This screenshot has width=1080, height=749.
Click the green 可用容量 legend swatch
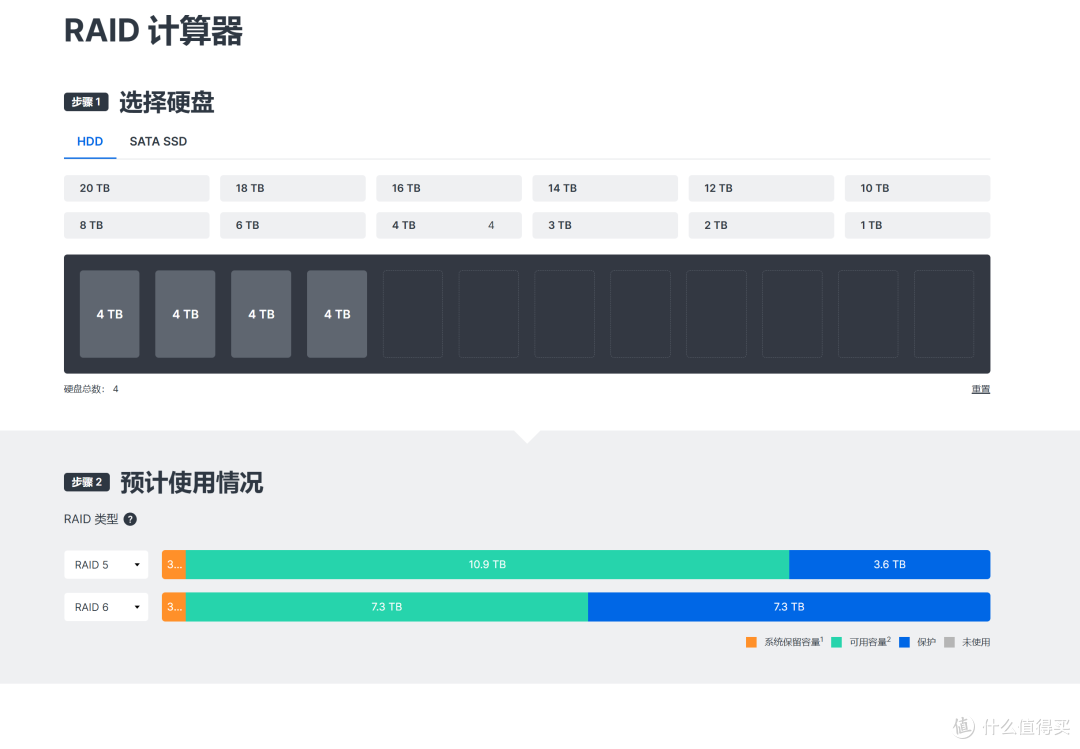click(837, 642)
